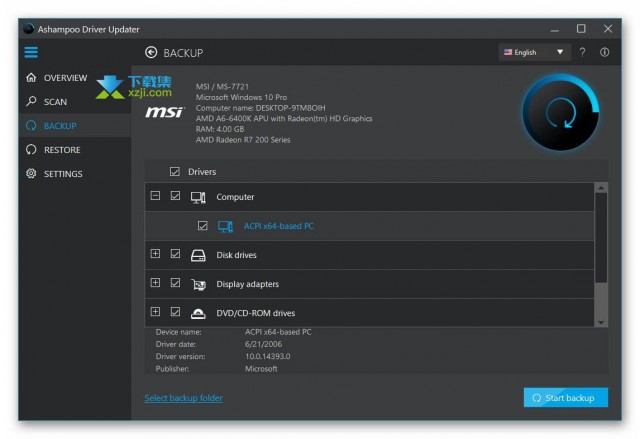Select the ACPI x64-based PC row text
Screen dimensions: 640x439
click(279, 226)
